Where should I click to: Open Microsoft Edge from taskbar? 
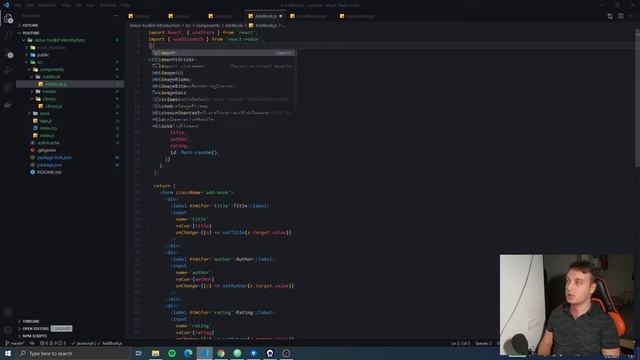point(188,353)
